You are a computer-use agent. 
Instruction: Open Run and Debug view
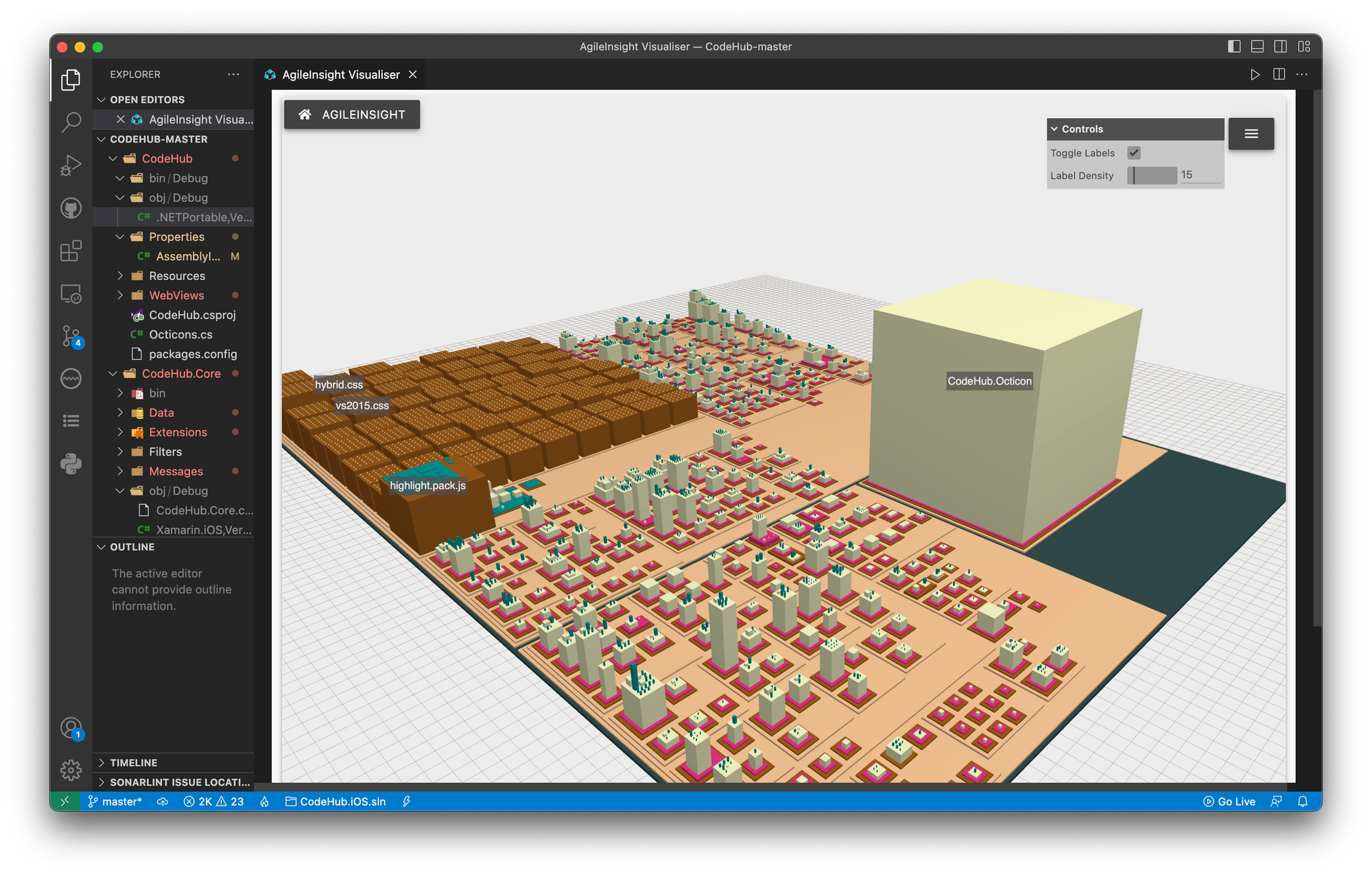point(71,165)
